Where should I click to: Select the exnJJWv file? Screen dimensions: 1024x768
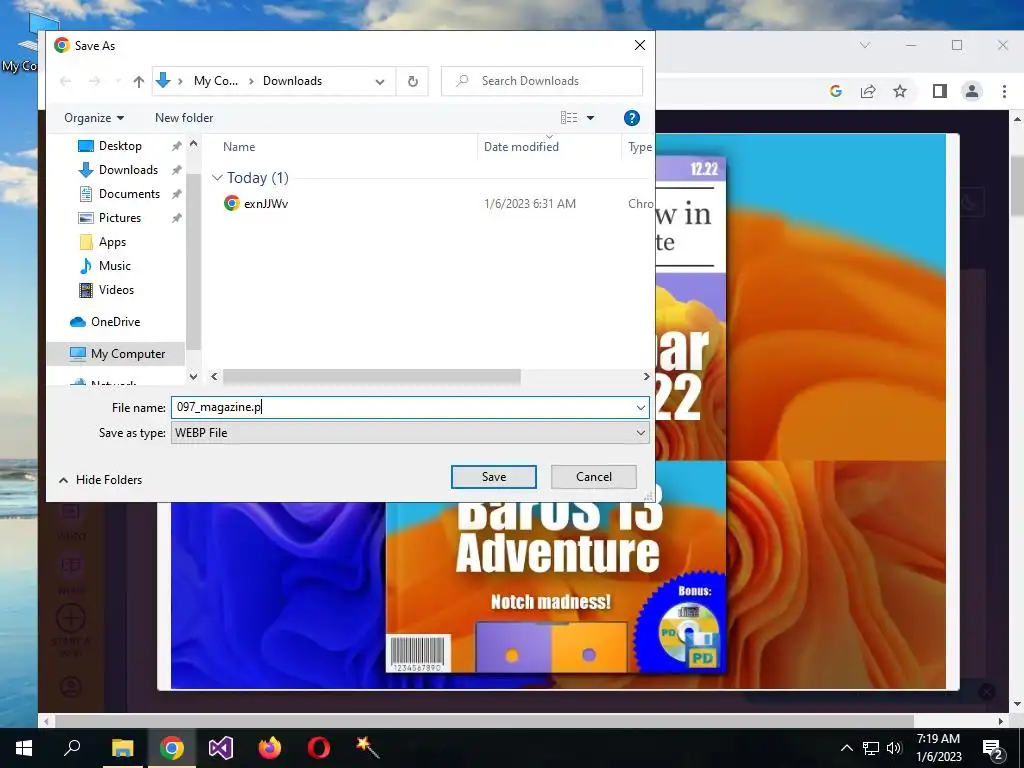(266, 204)
